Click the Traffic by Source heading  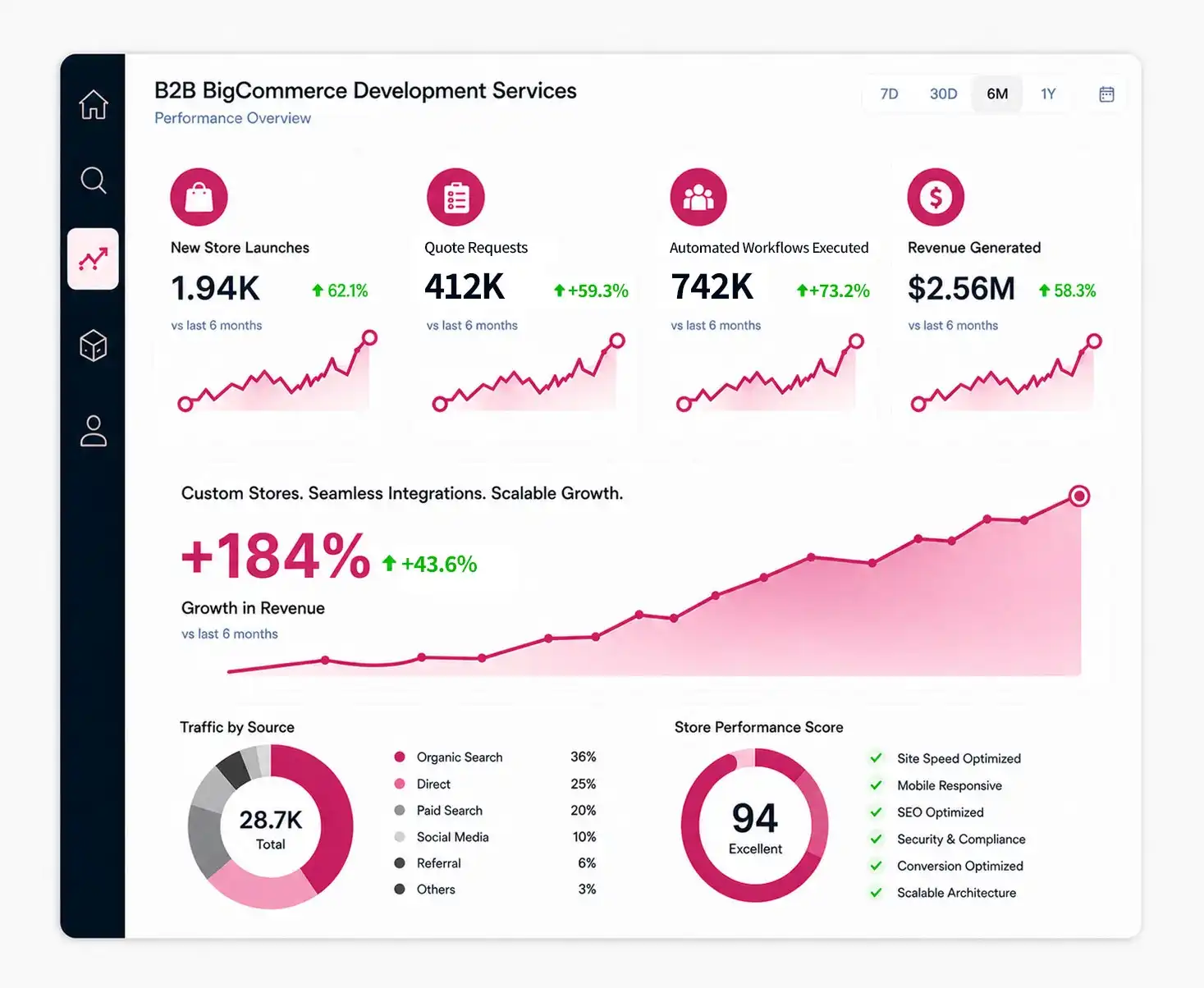(237, 727)
